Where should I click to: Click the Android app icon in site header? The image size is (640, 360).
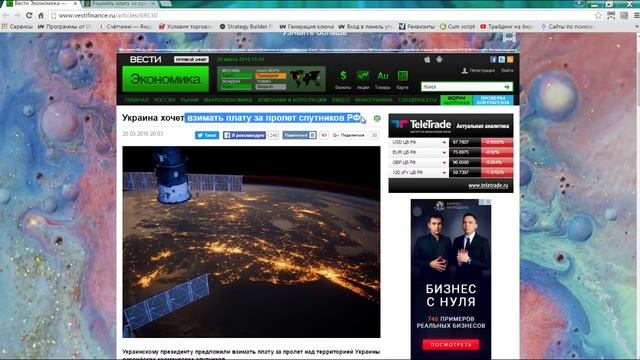(x=439, y=60)
